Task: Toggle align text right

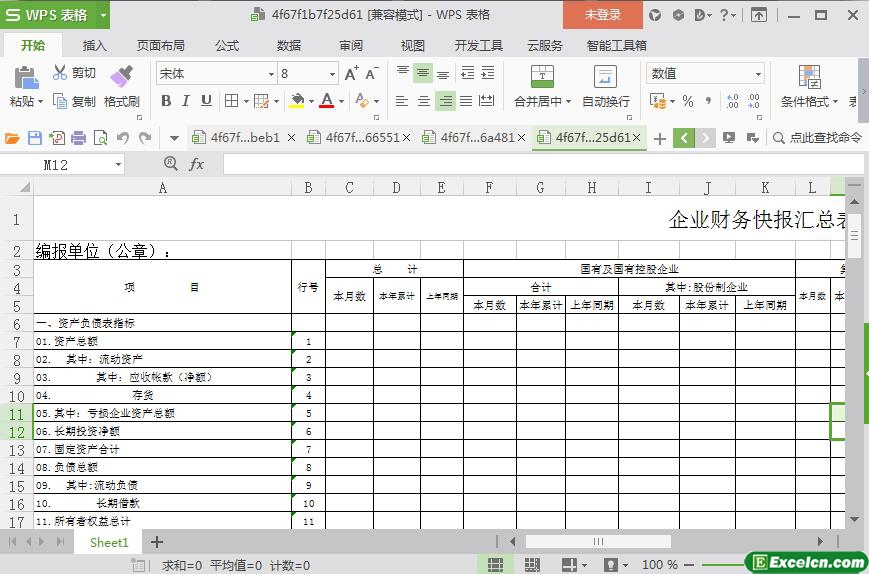Action: point(445,101)
